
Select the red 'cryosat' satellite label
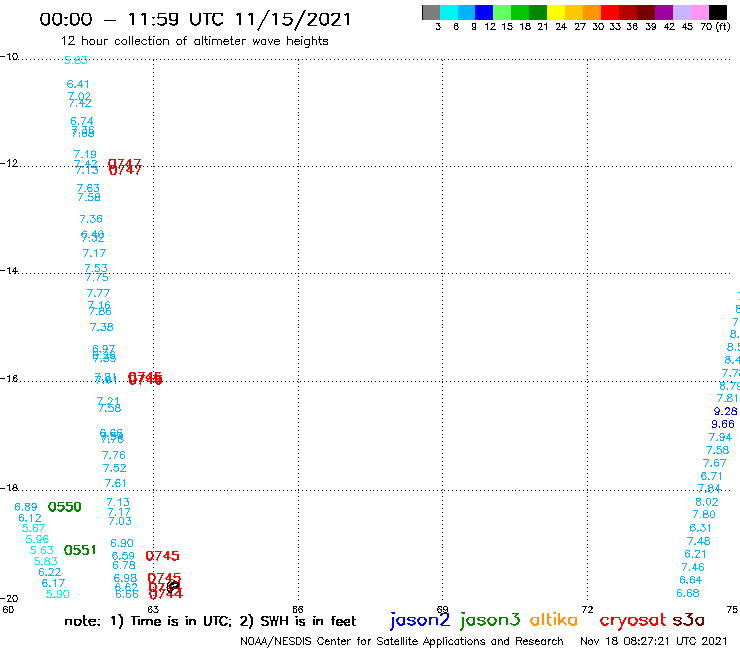click(x=633, y=620)
